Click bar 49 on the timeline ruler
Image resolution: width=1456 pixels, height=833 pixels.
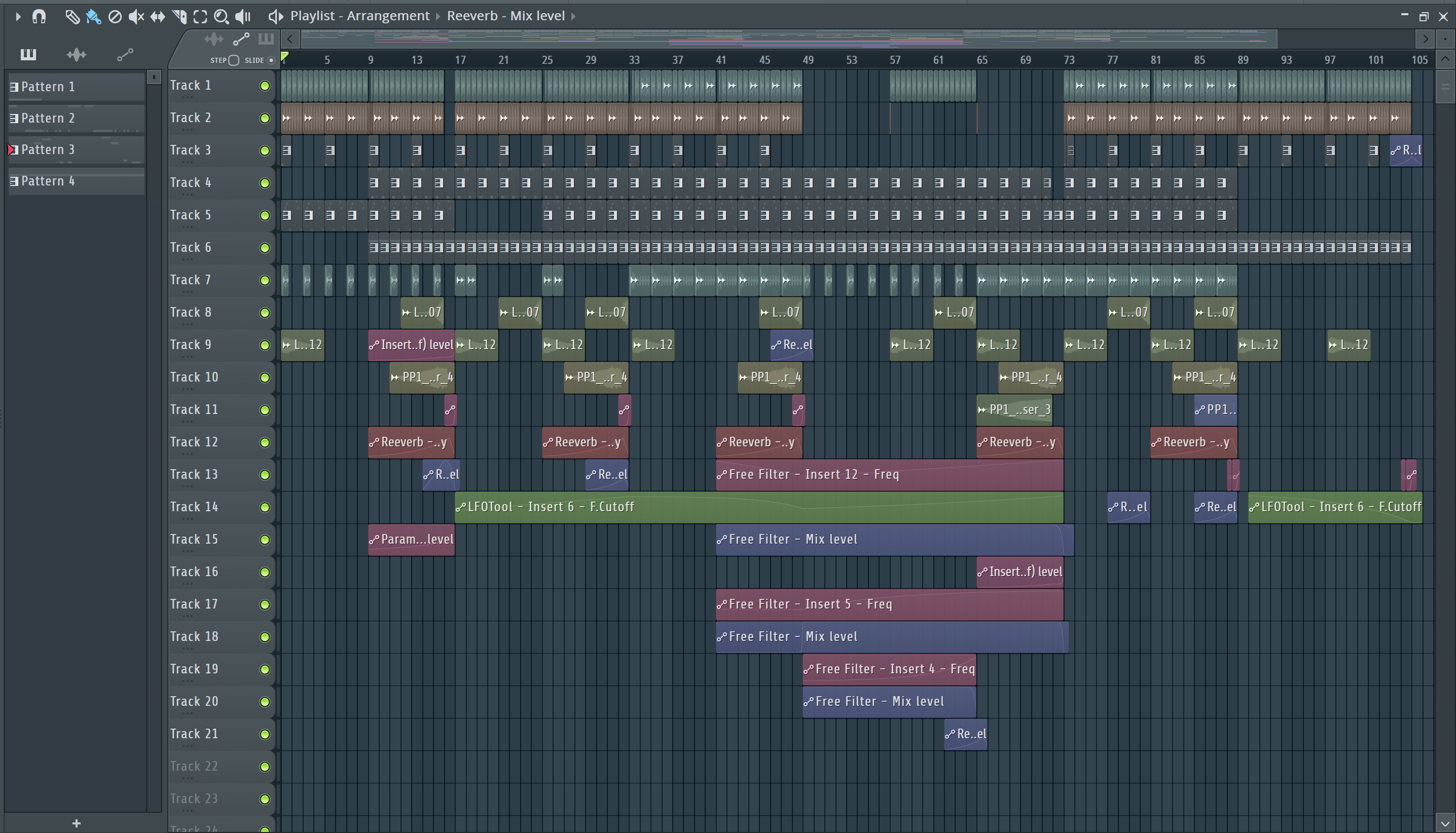click(808, 59)
